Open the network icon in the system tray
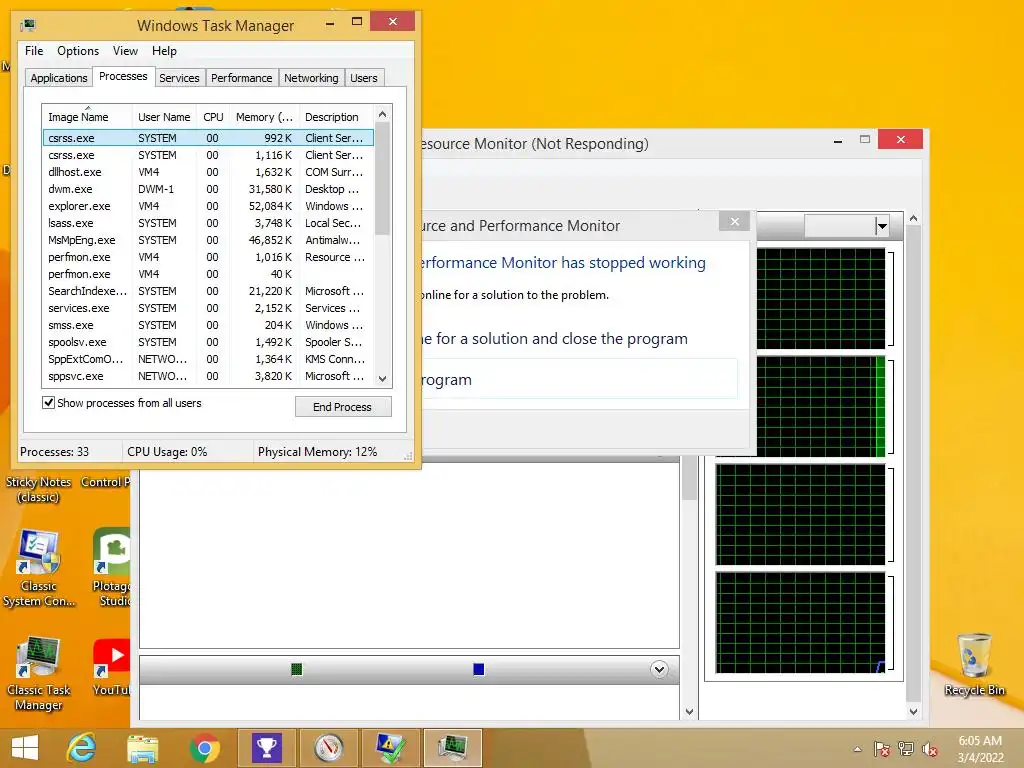The image size is (1024, 768). point(906,749)
